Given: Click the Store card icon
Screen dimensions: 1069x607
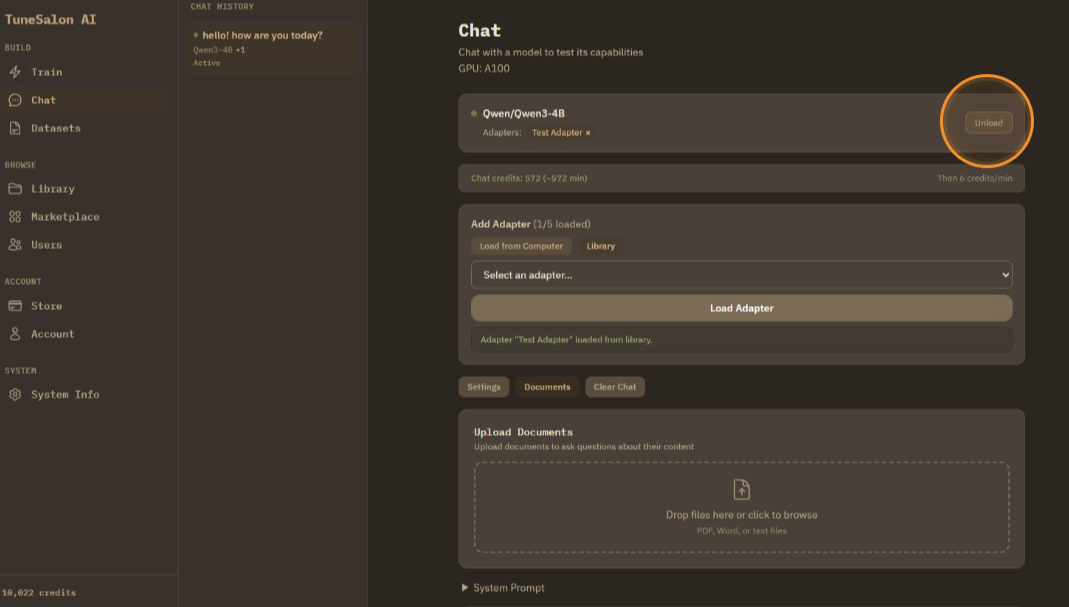Looking at the screenshot, I should coord(15,306).
